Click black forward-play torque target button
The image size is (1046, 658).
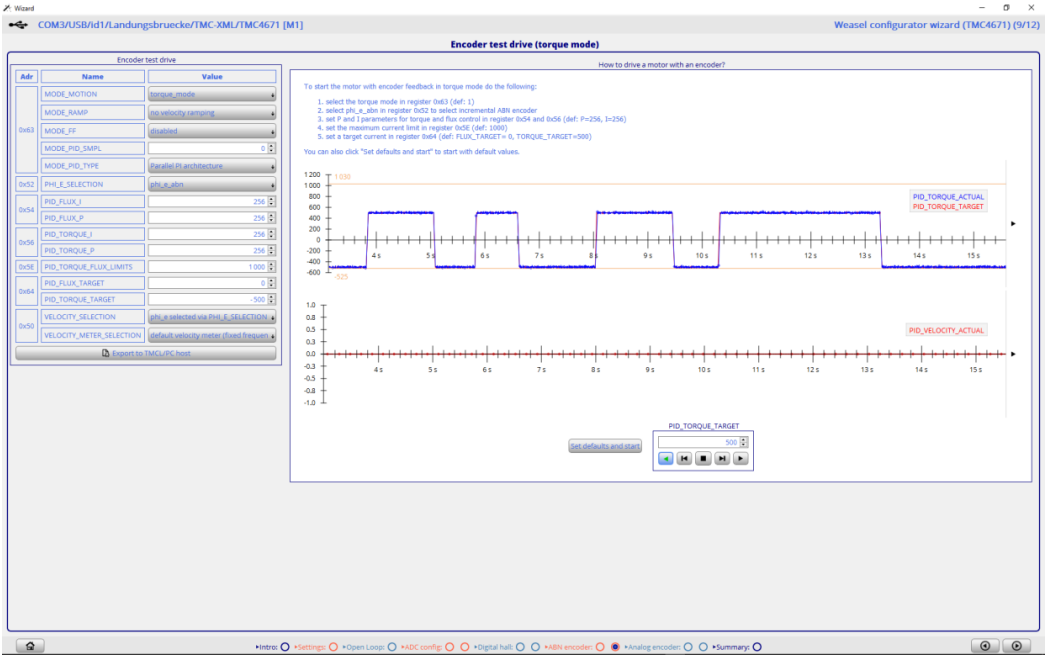pos(740,458)
